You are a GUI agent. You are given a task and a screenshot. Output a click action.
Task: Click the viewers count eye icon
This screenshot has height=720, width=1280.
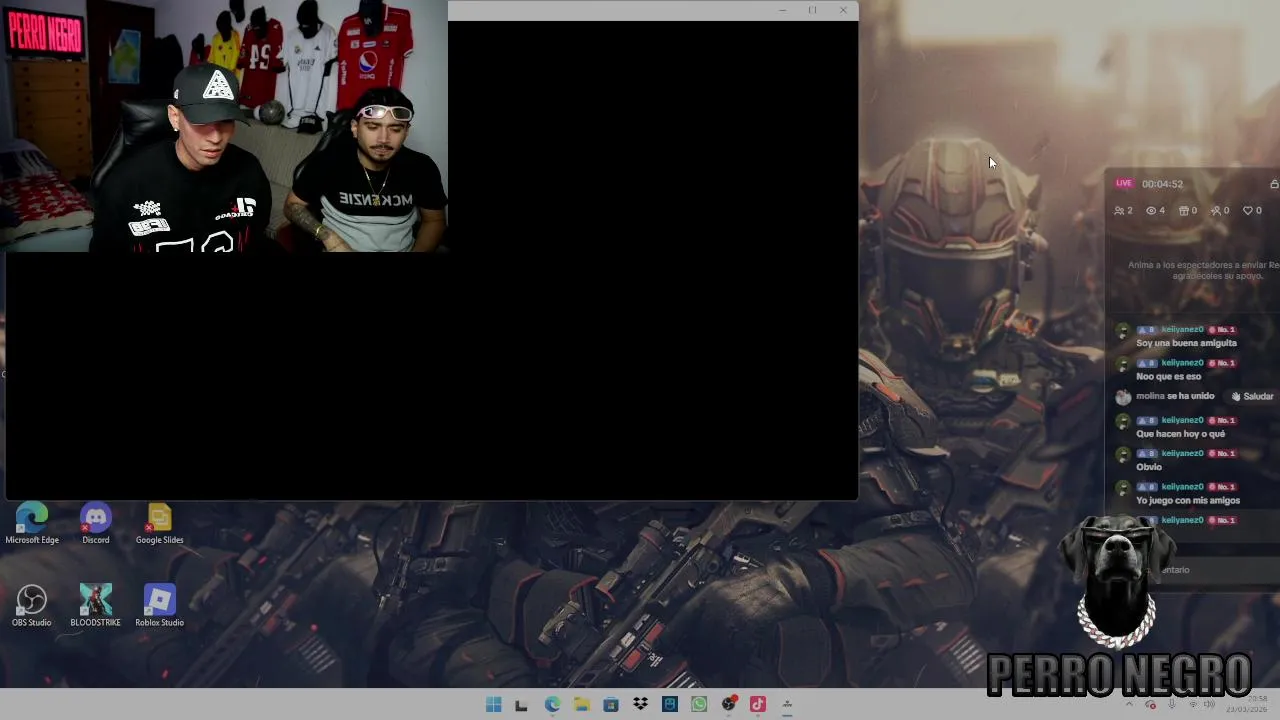tap(1155, 211)
